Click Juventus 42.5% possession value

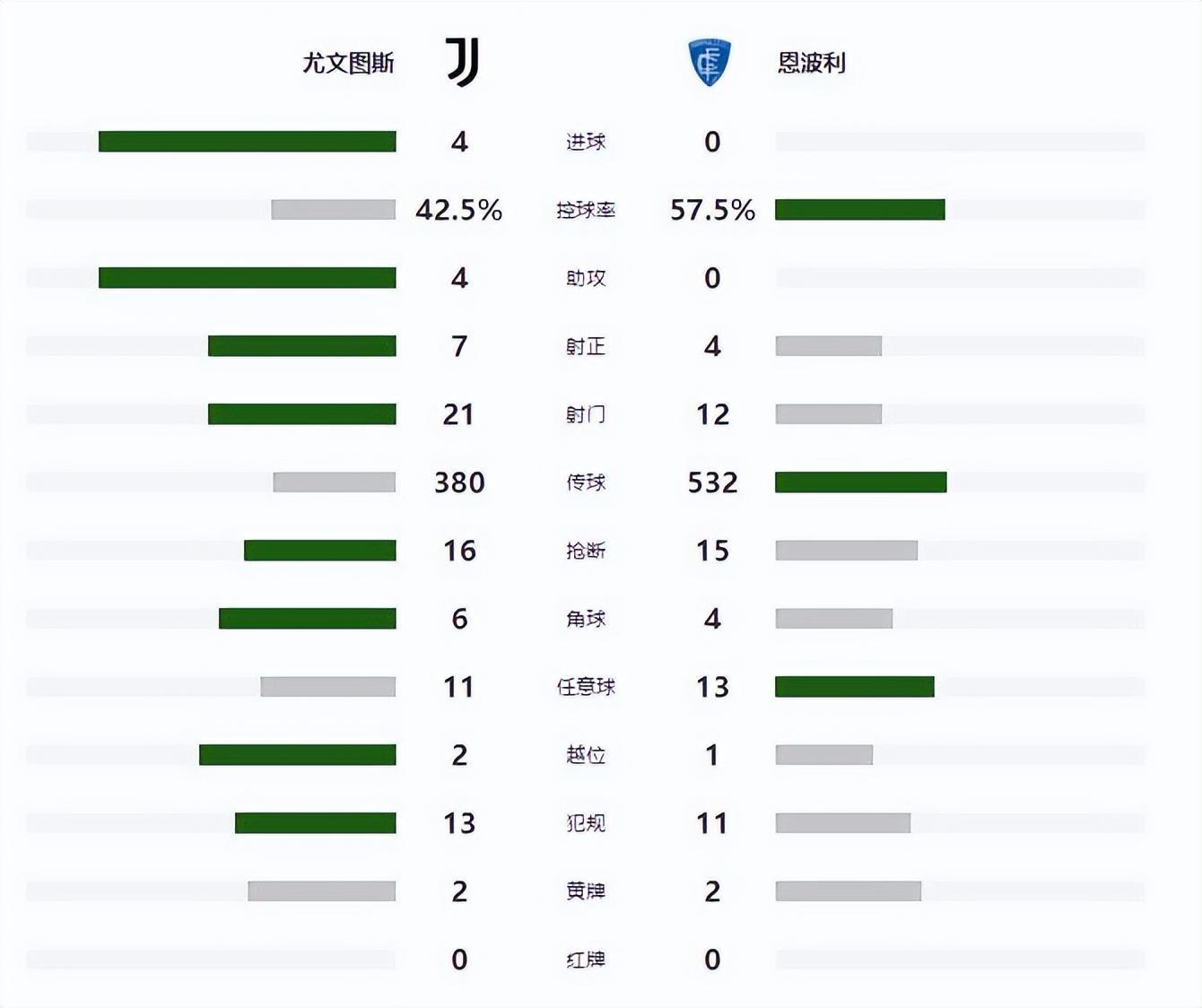click(x=458, y=210)
